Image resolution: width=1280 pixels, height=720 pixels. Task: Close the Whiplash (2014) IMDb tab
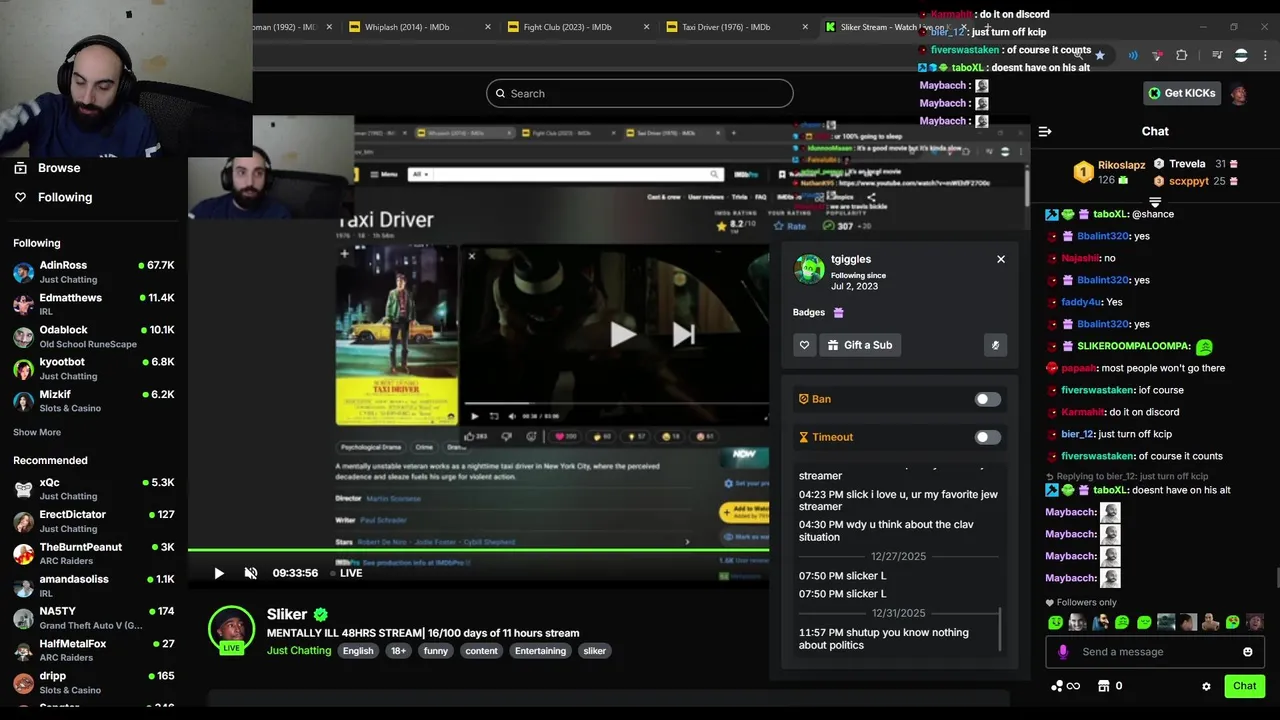[488, 27]
